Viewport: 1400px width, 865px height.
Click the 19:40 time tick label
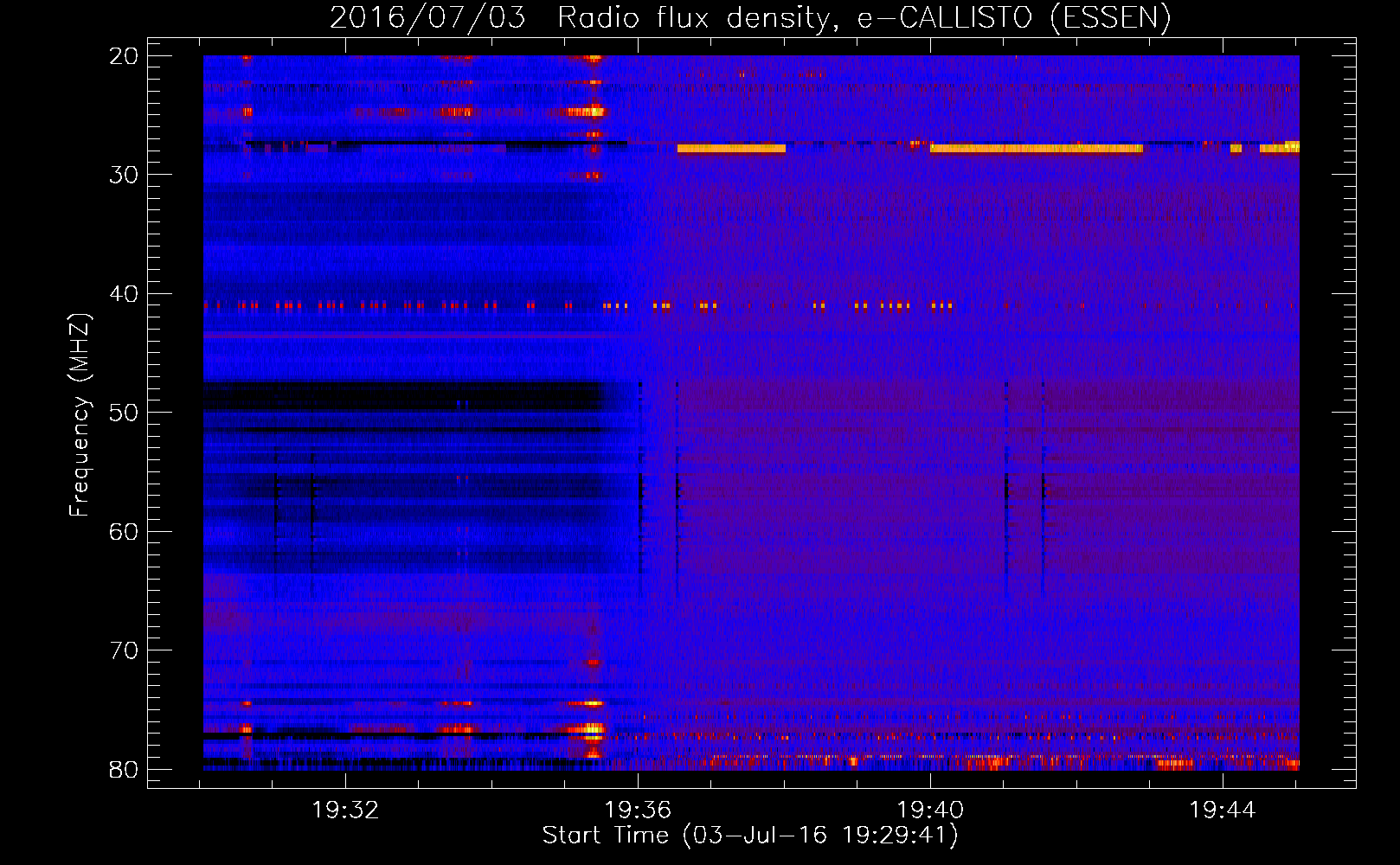(x=930, y=810)
